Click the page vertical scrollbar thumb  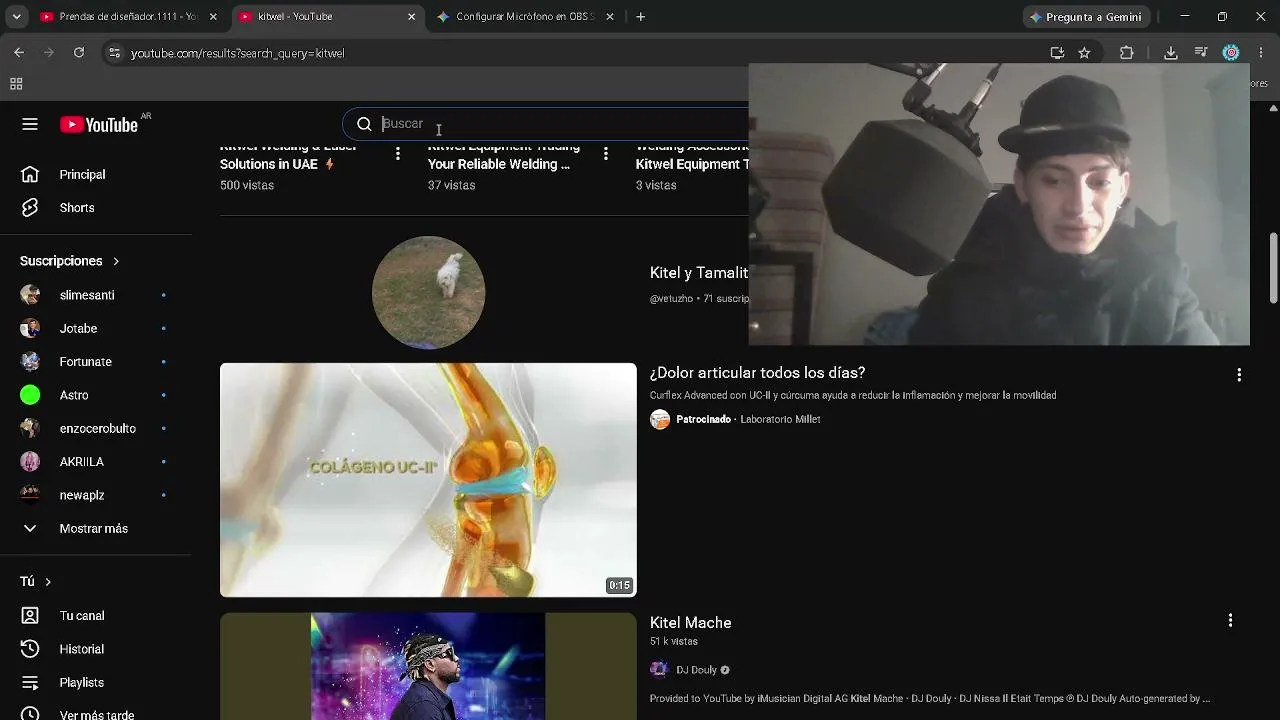1273,268
